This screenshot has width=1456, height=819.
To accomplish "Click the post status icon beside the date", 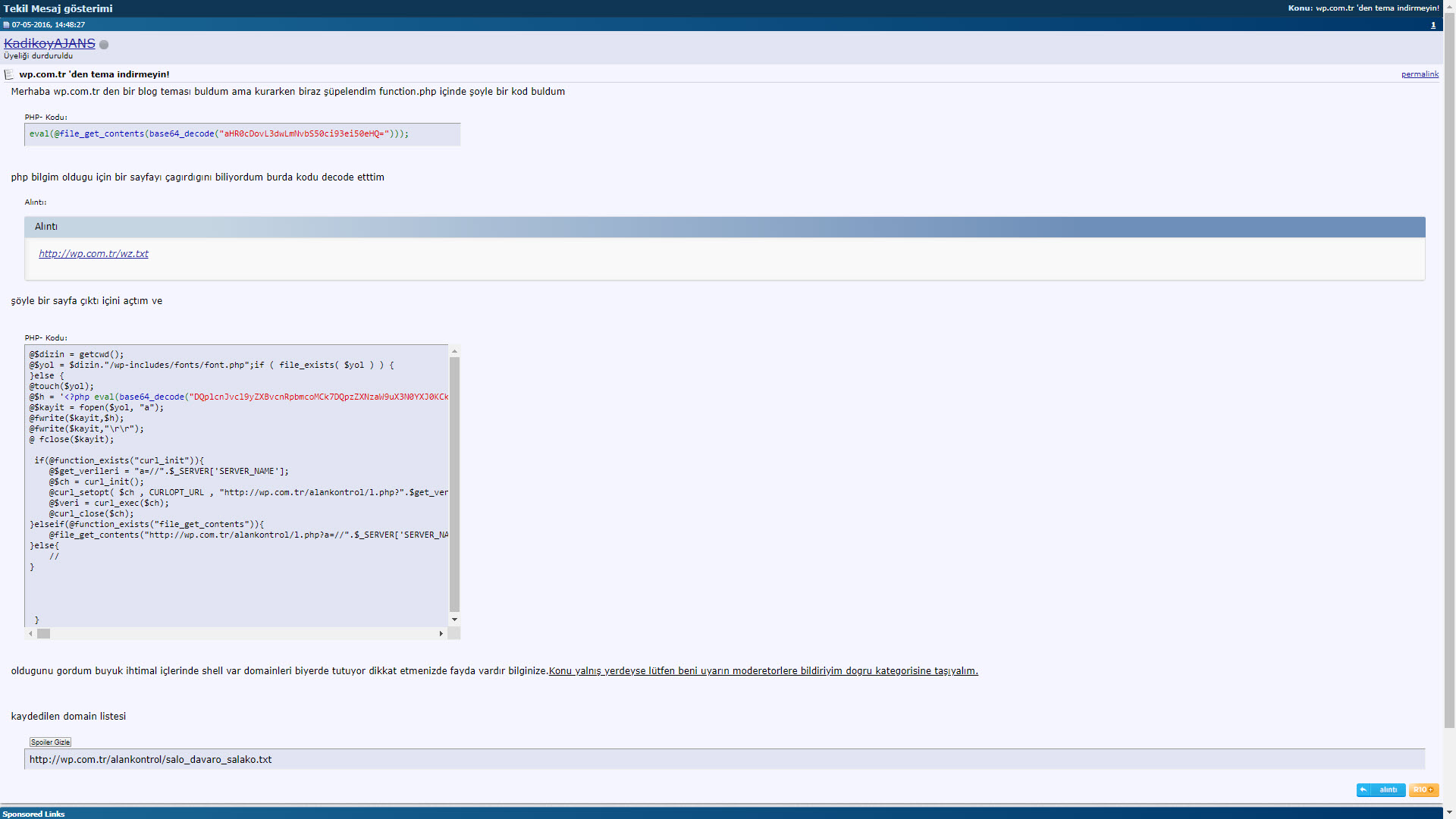I will coord(6,25).
